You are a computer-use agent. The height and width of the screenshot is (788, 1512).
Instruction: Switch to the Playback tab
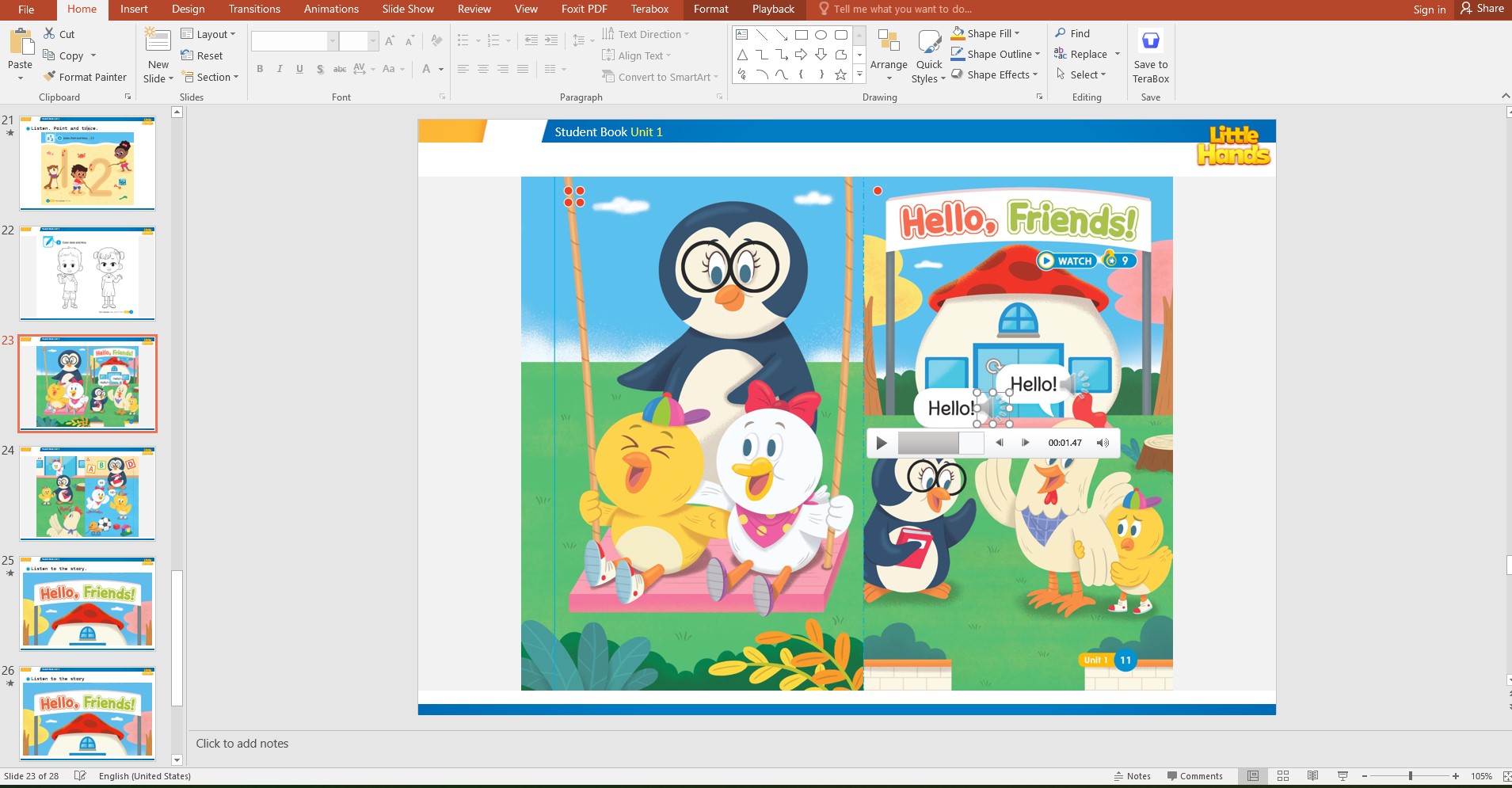[x=773, y=10]
